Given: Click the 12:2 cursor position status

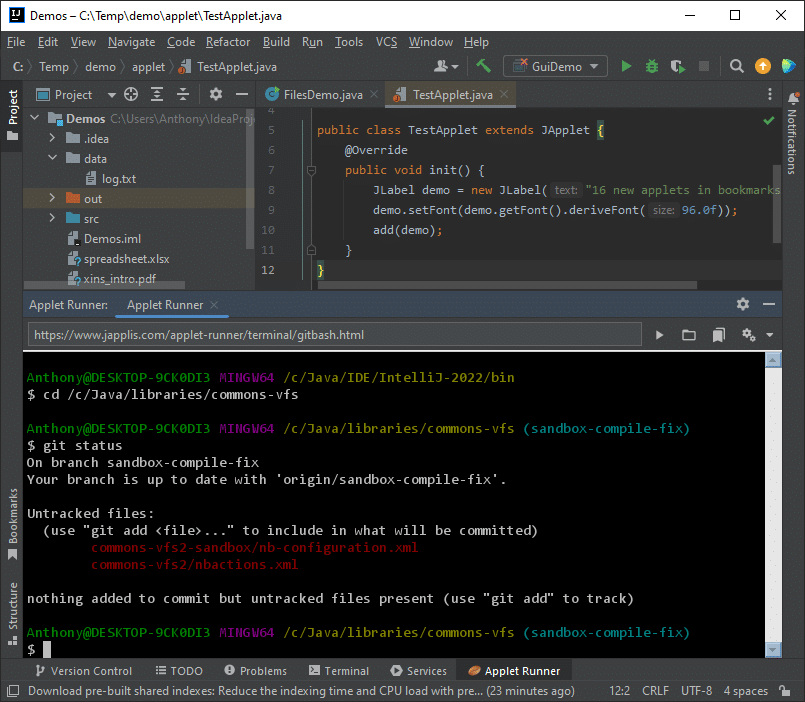Looking at the screenshot, I should (x=620, y=691).
